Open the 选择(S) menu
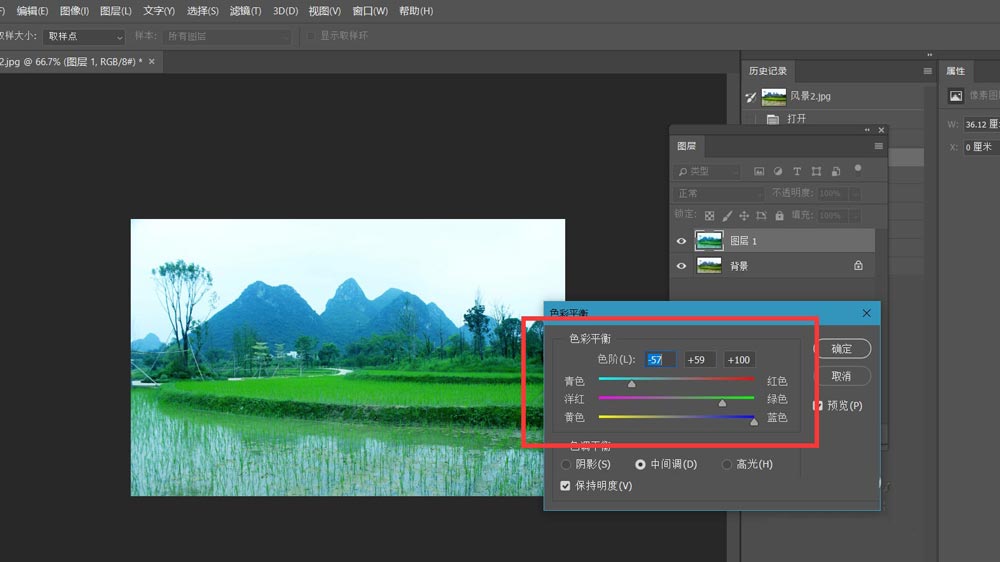Image resolution: width=1000 pixels, height=562 pixels. point(202,11)
